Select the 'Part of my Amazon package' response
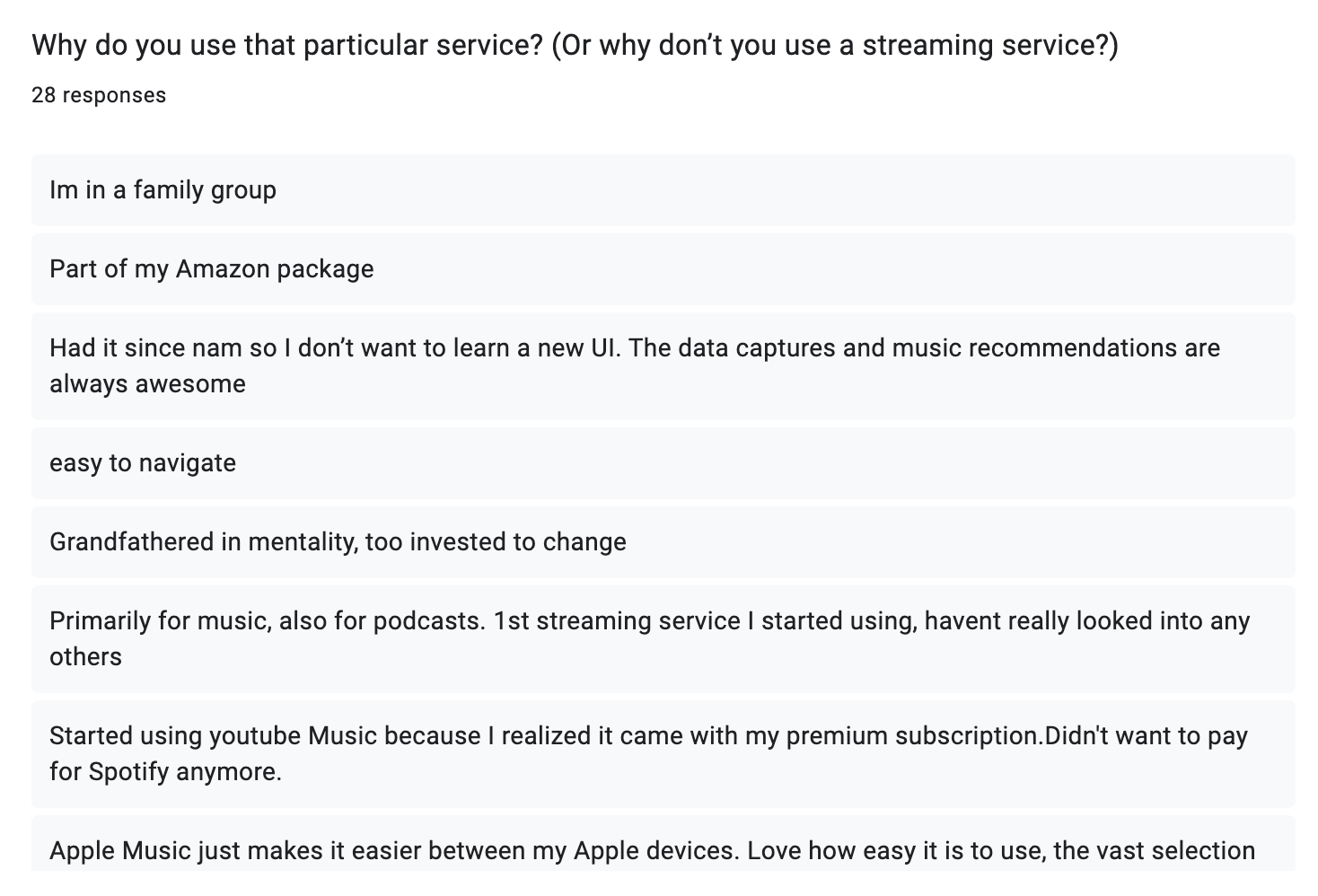This screenshot has width=1318, height=896. point(663,269)
